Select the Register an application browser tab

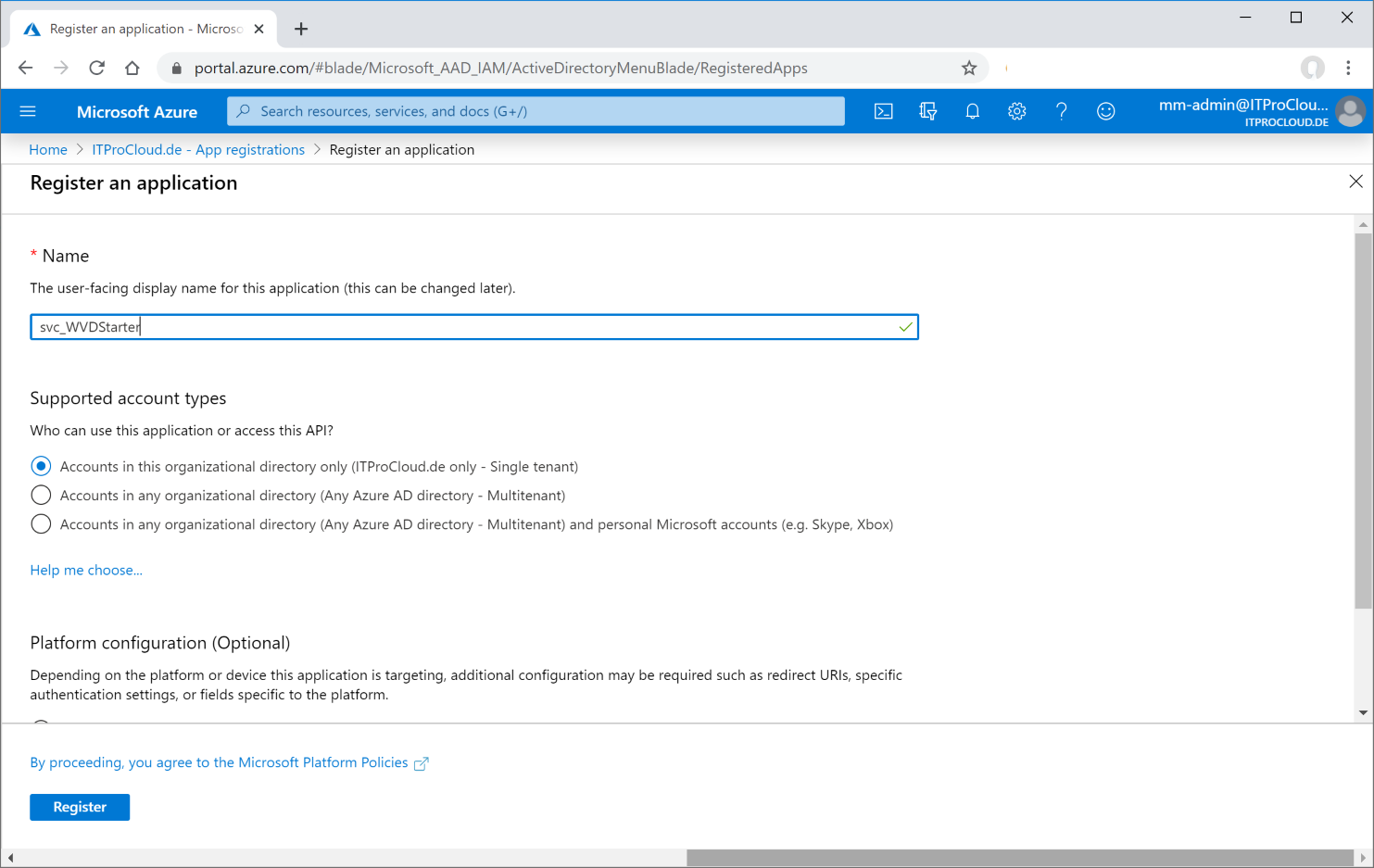coord(144,29)
